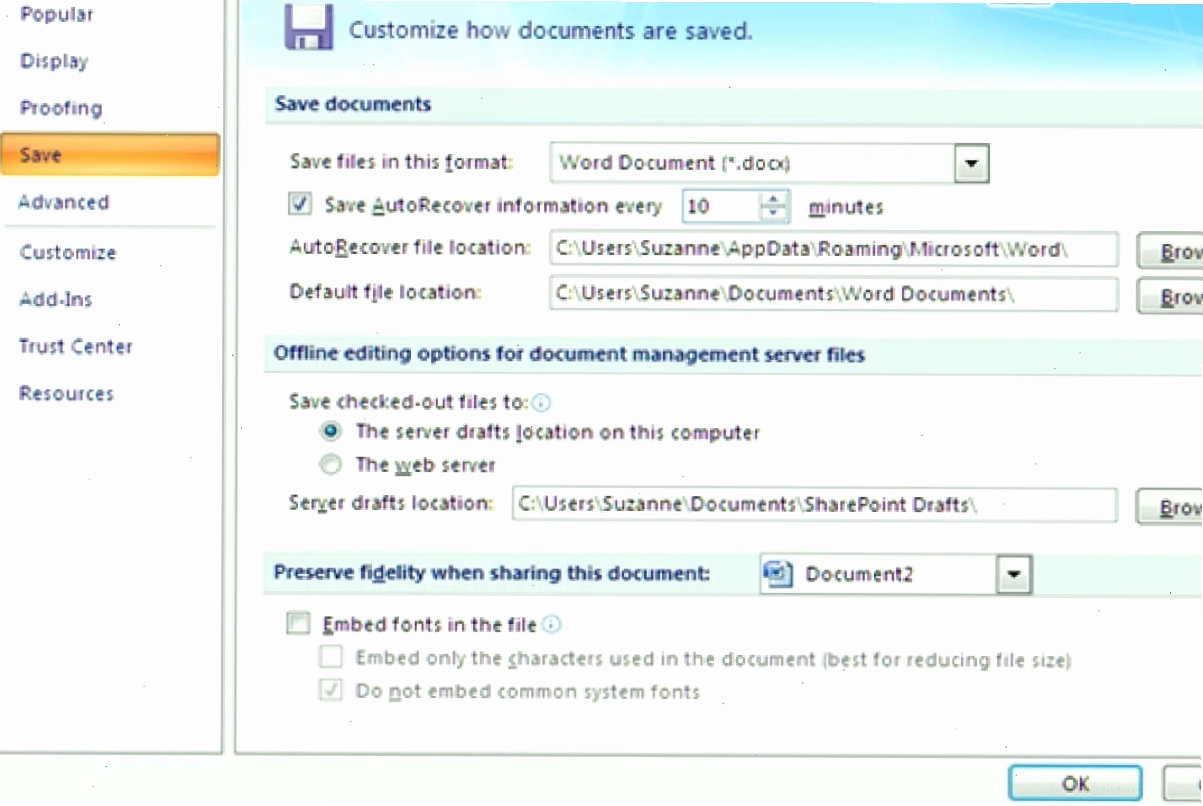Increase AutoRecover minutes with up arrow
The image size is (1203, 806).
[774, 199]
